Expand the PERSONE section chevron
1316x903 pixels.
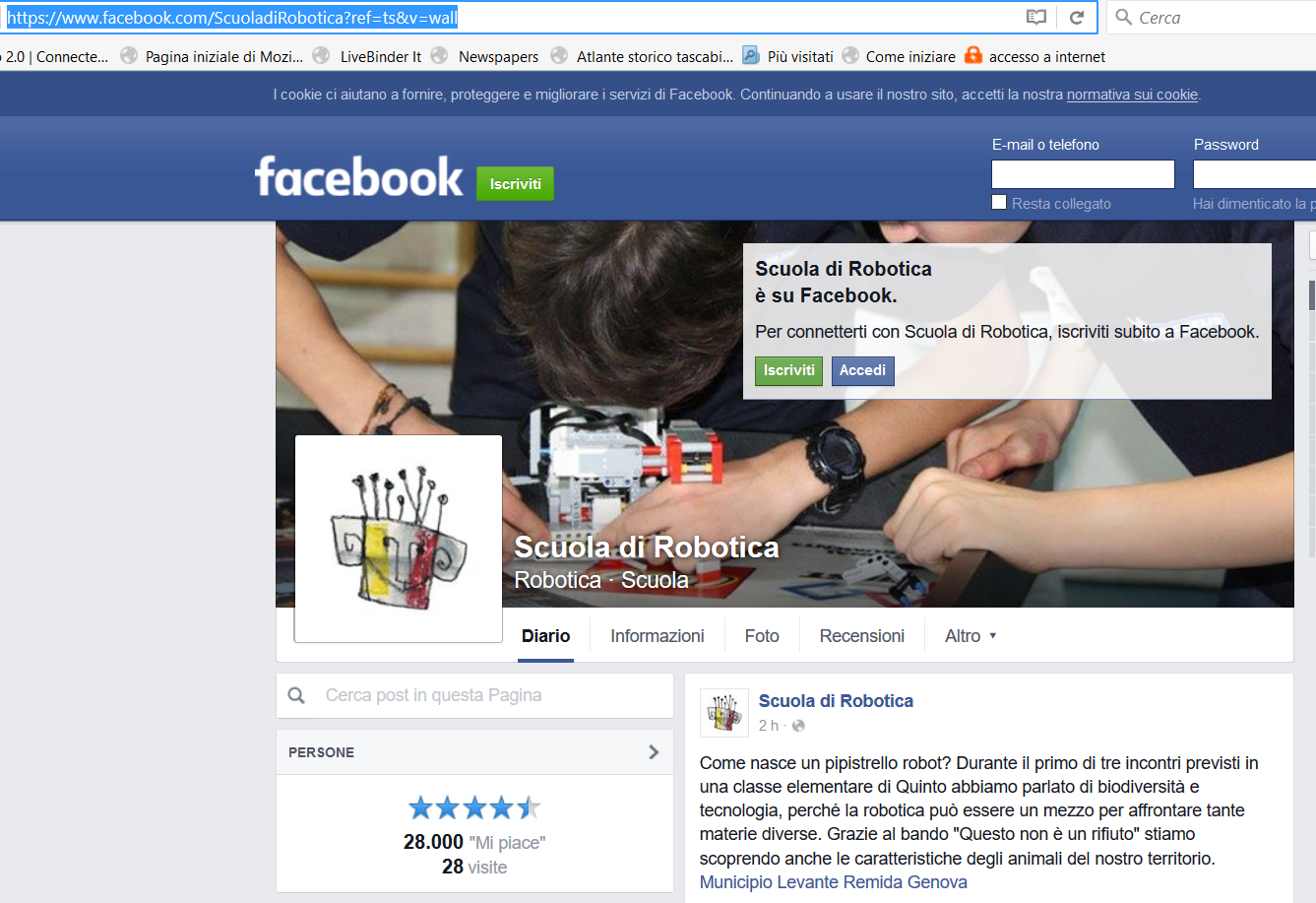pyautogui.click(x=654, y=752)
